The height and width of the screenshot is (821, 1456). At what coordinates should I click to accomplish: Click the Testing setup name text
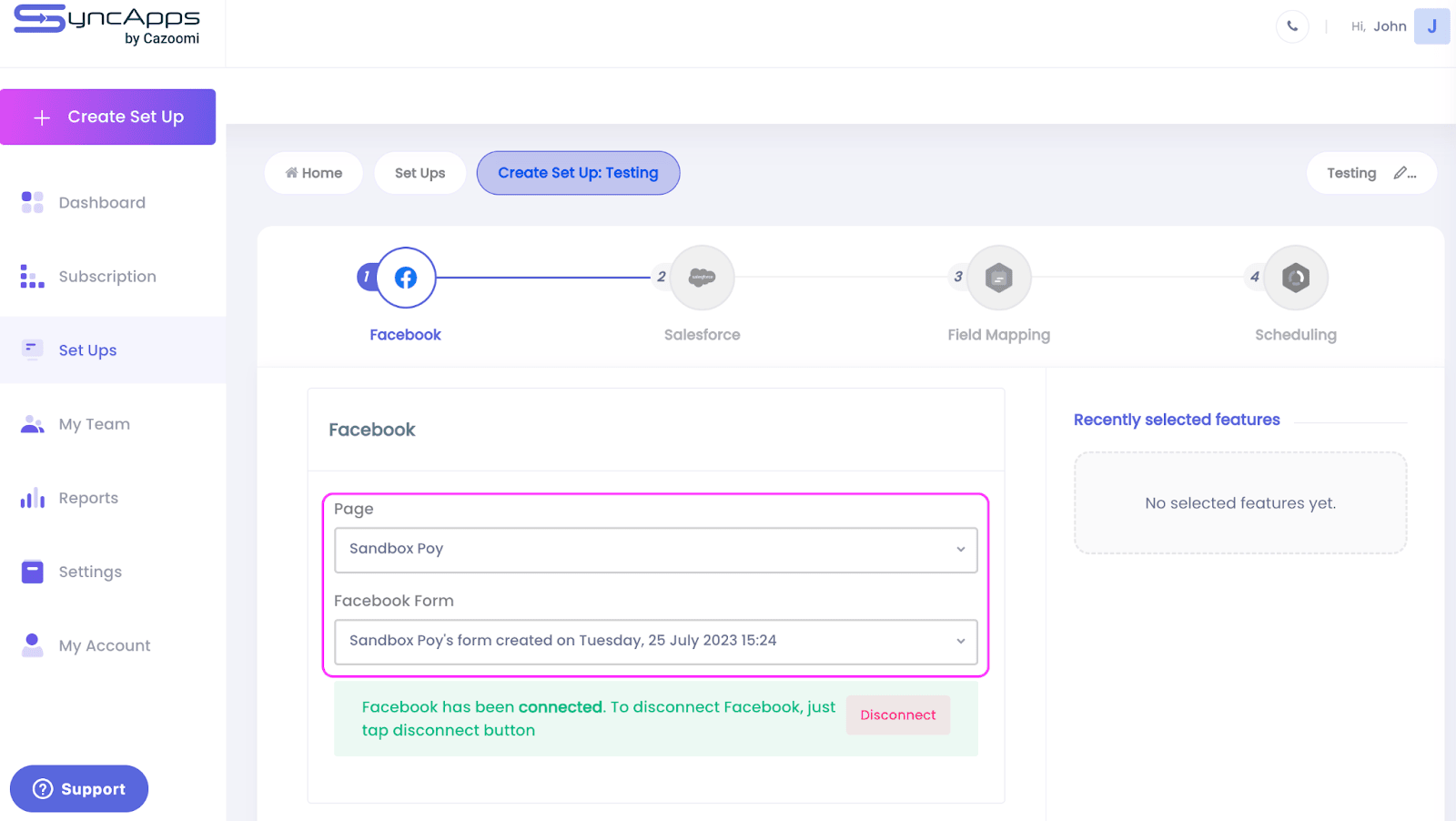(1351, 173)
